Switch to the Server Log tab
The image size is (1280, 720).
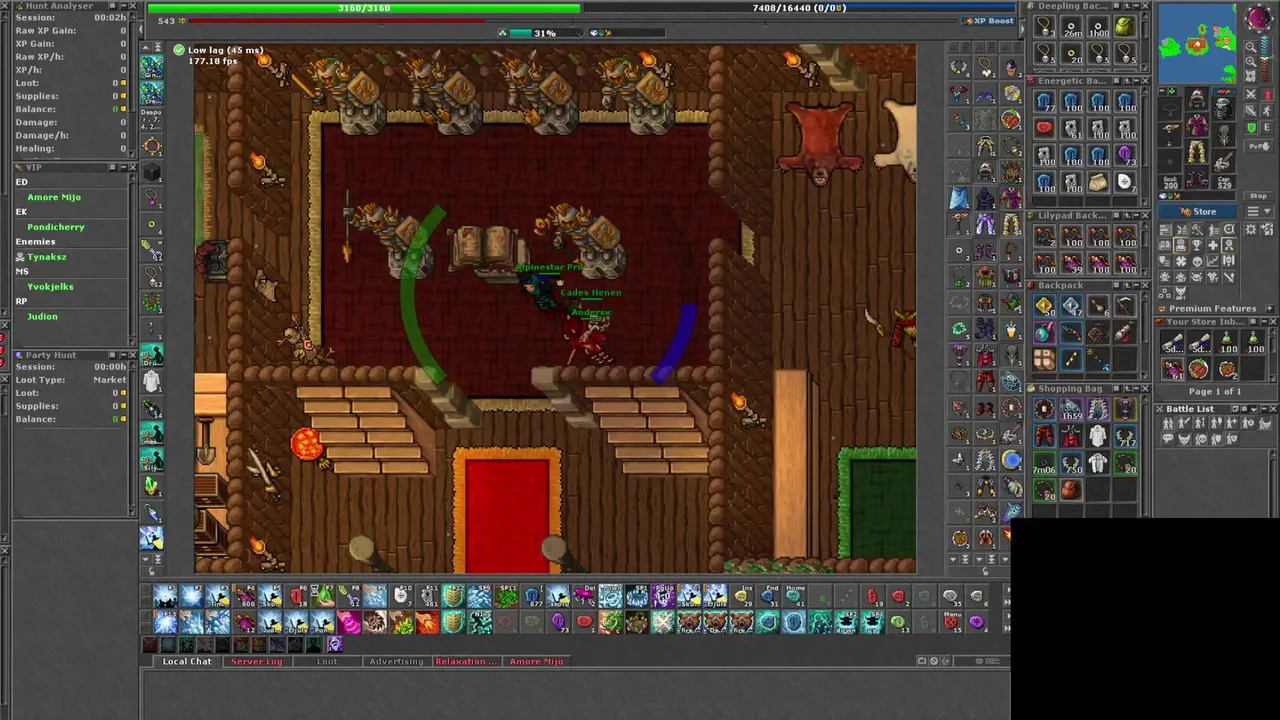256,661
